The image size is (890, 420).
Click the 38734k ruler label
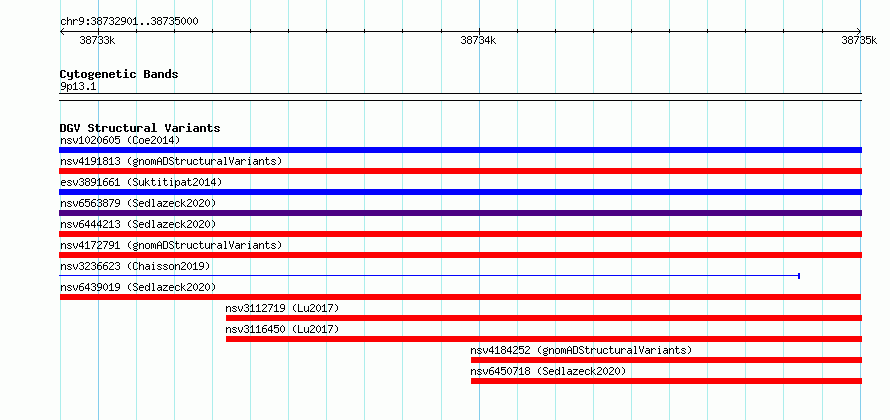click(x=478, y=40)
